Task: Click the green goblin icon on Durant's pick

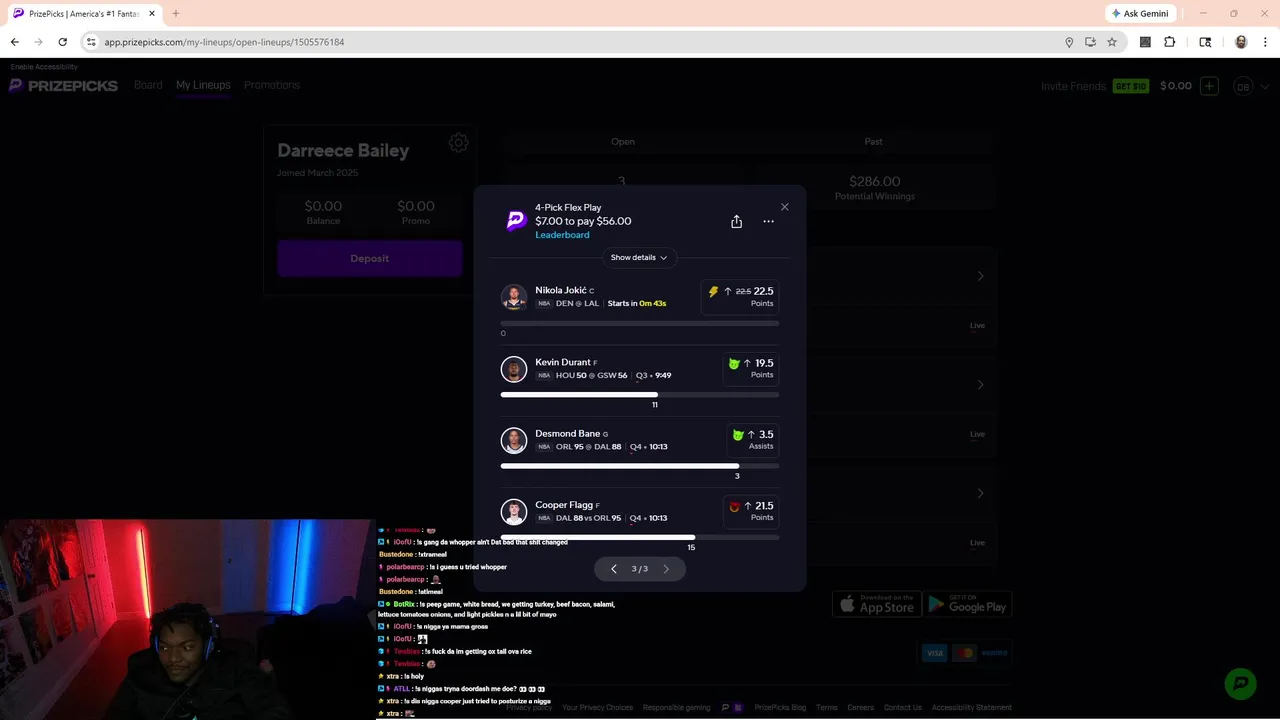Action: point(734,364)
